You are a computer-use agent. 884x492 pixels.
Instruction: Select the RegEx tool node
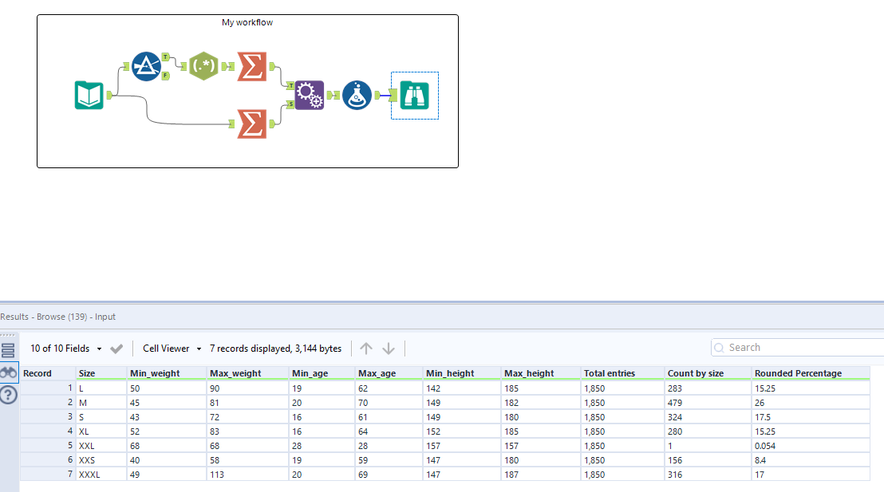pos(204,66)
